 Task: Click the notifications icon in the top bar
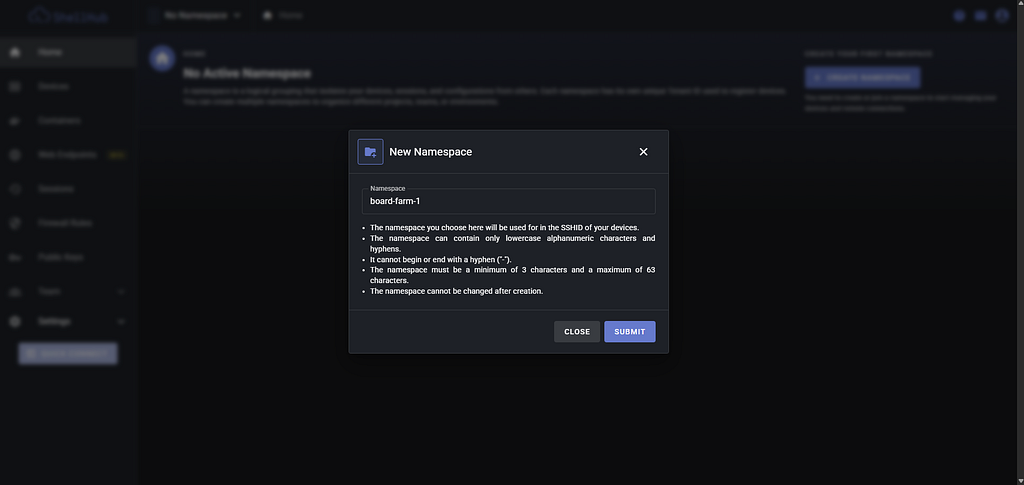click(980, 15)
